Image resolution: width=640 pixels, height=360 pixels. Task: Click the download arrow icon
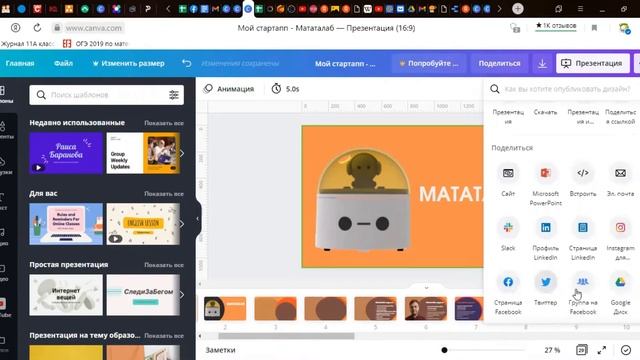pyautogui.click(x=542, y=64)
